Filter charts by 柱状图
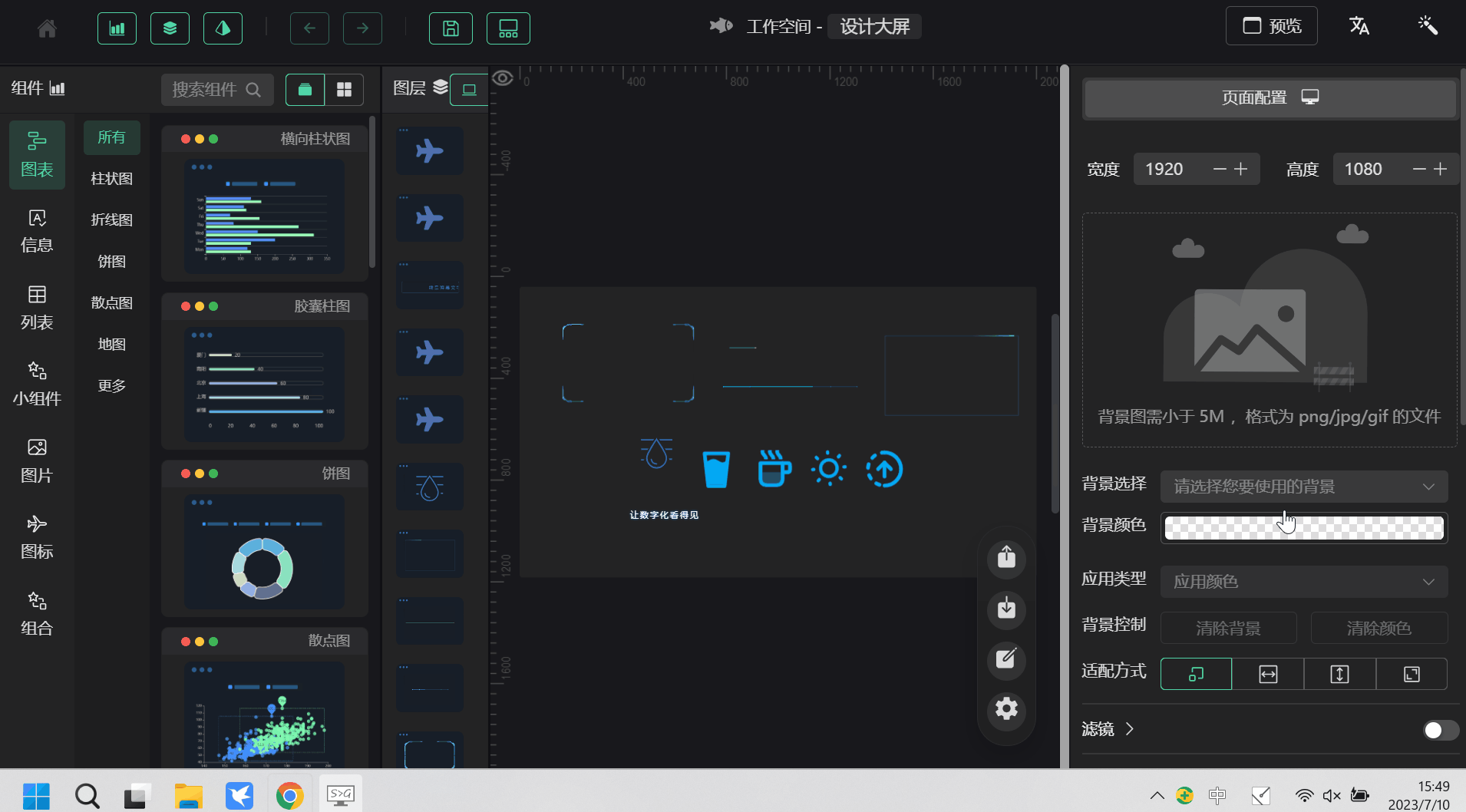Image resolution: width=1466 pixels, height=812 pixels. (111, 179)
